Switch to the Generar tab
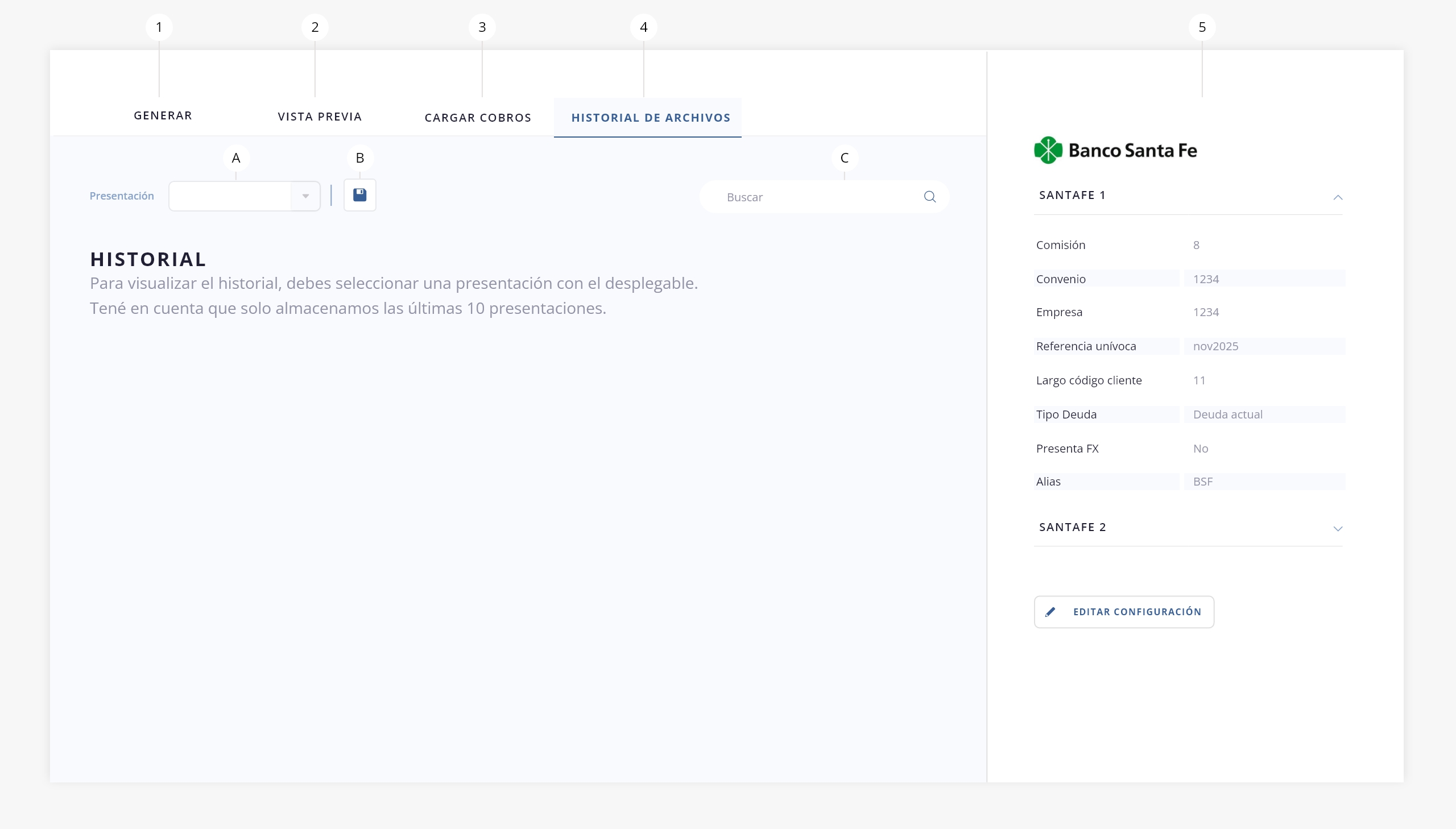The image size is (1456, 829). [x=163, y=115]
